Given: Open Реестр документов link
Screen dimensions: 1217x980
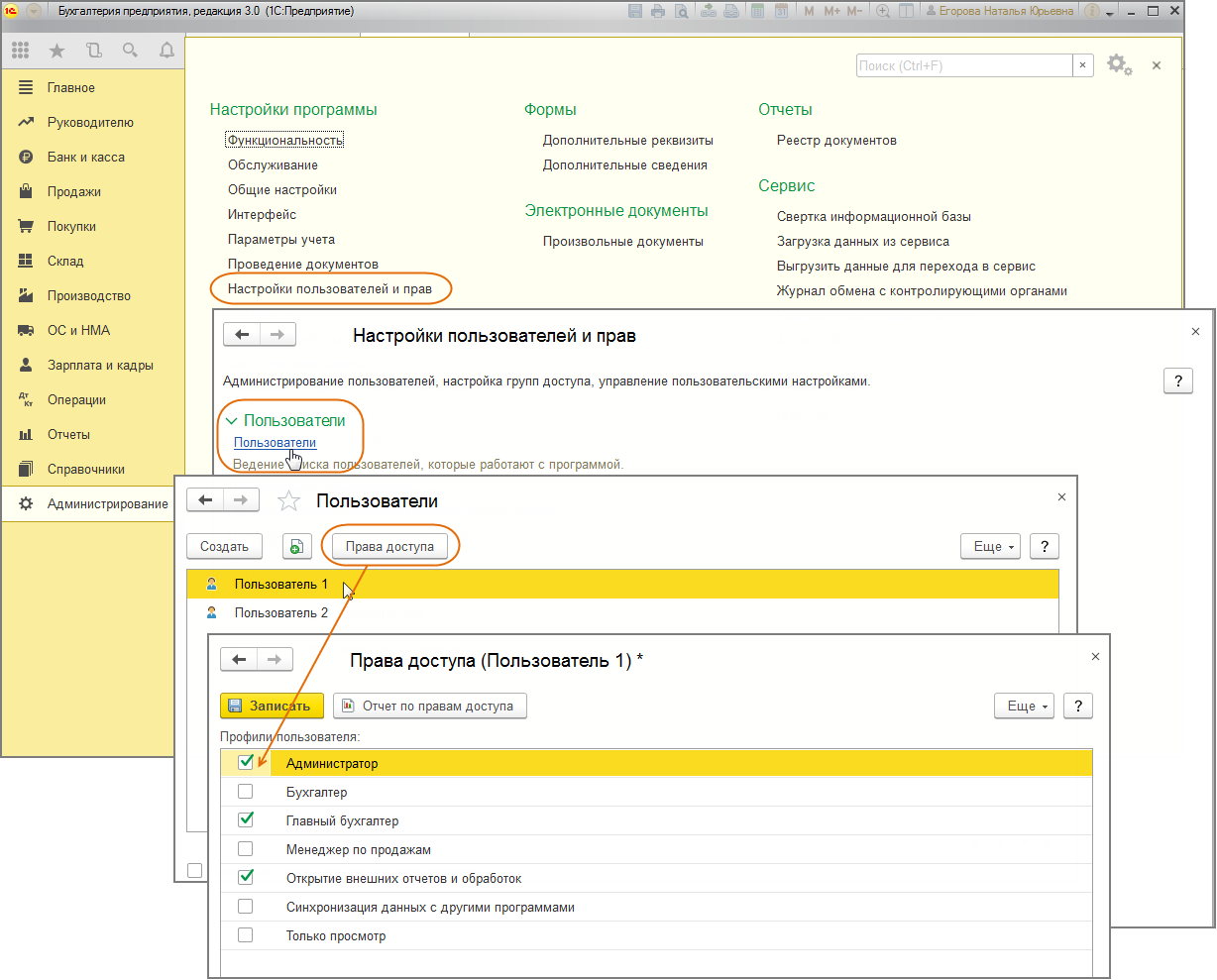Looking at the screenshot, I should click(836, 140).
